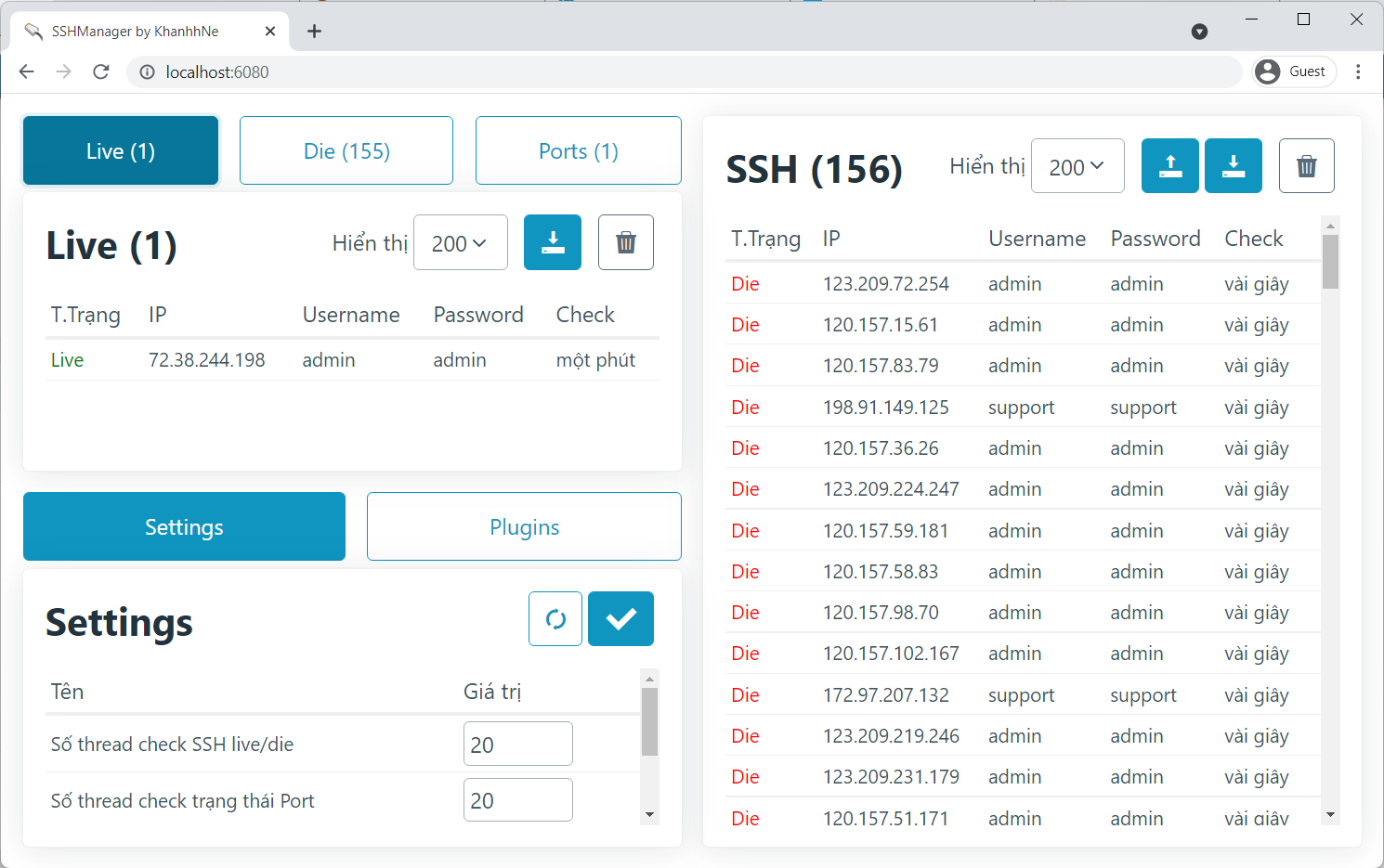This screenshot has height=868, width=1384.
Task: Expand the Live panel display count dropdown
Action: 460,243
